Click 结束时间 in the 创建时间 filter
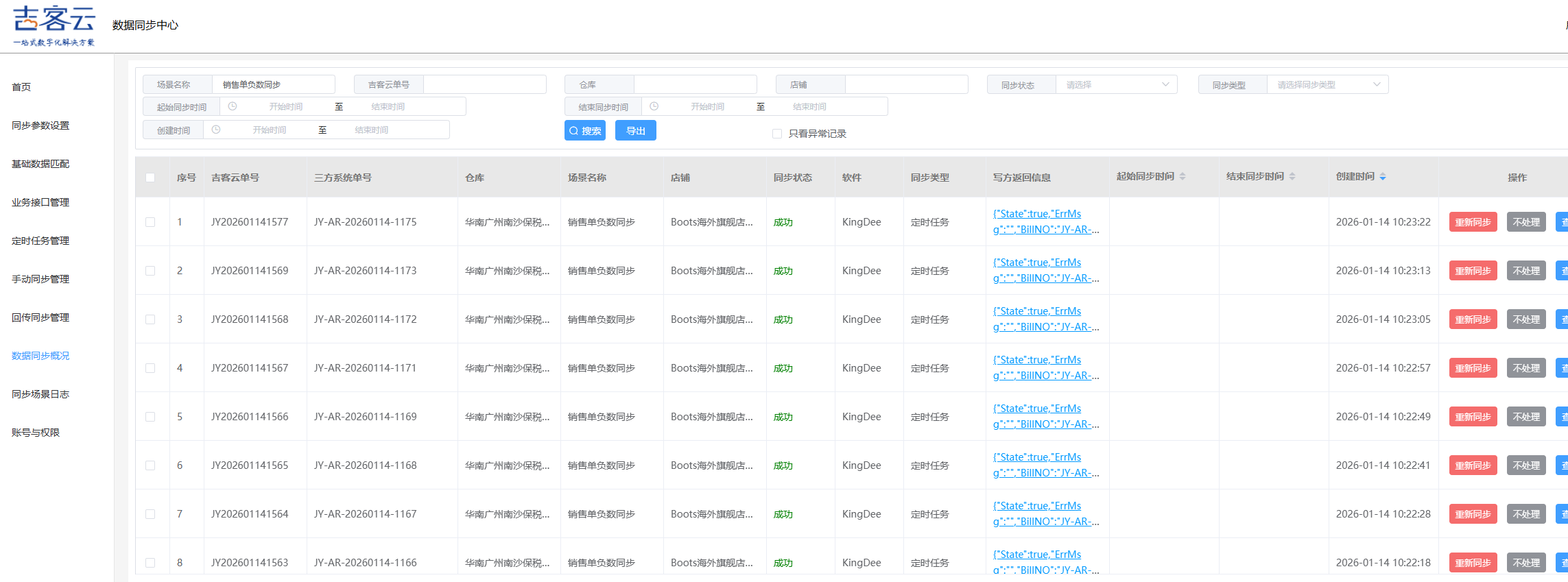The image size is (1568, 582). point(372,130)
